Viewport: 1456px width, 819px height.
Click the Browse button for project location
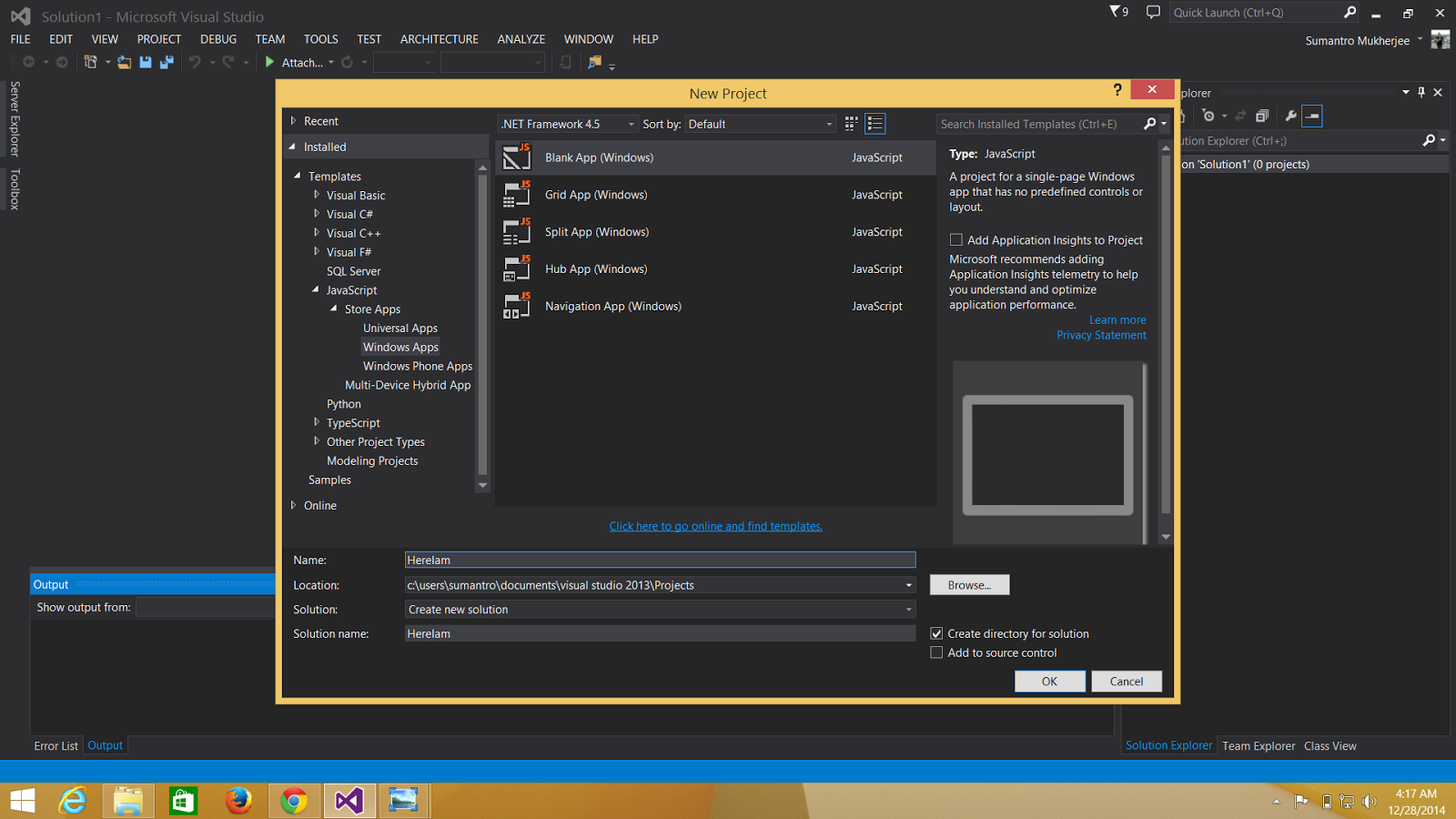coord(968,584)
